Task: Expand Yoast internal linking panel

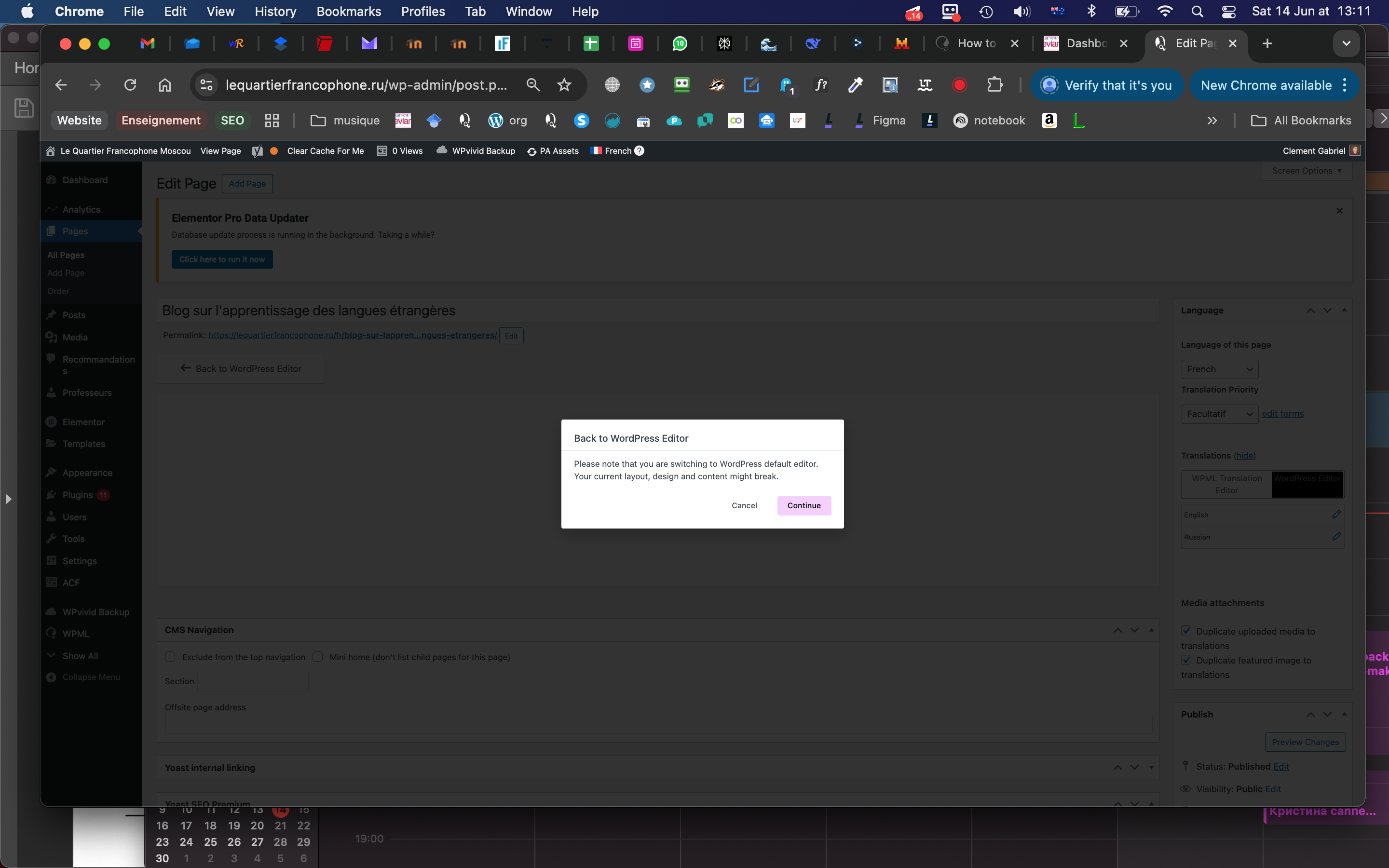Action: [1151, 768]
